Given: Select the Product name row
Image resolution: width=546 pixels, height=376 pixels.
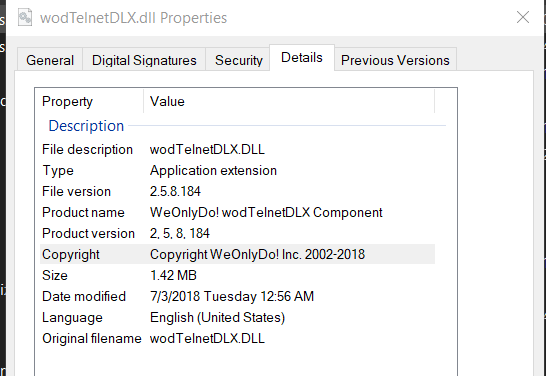Looking at the screenshot, I should [237, 212].
